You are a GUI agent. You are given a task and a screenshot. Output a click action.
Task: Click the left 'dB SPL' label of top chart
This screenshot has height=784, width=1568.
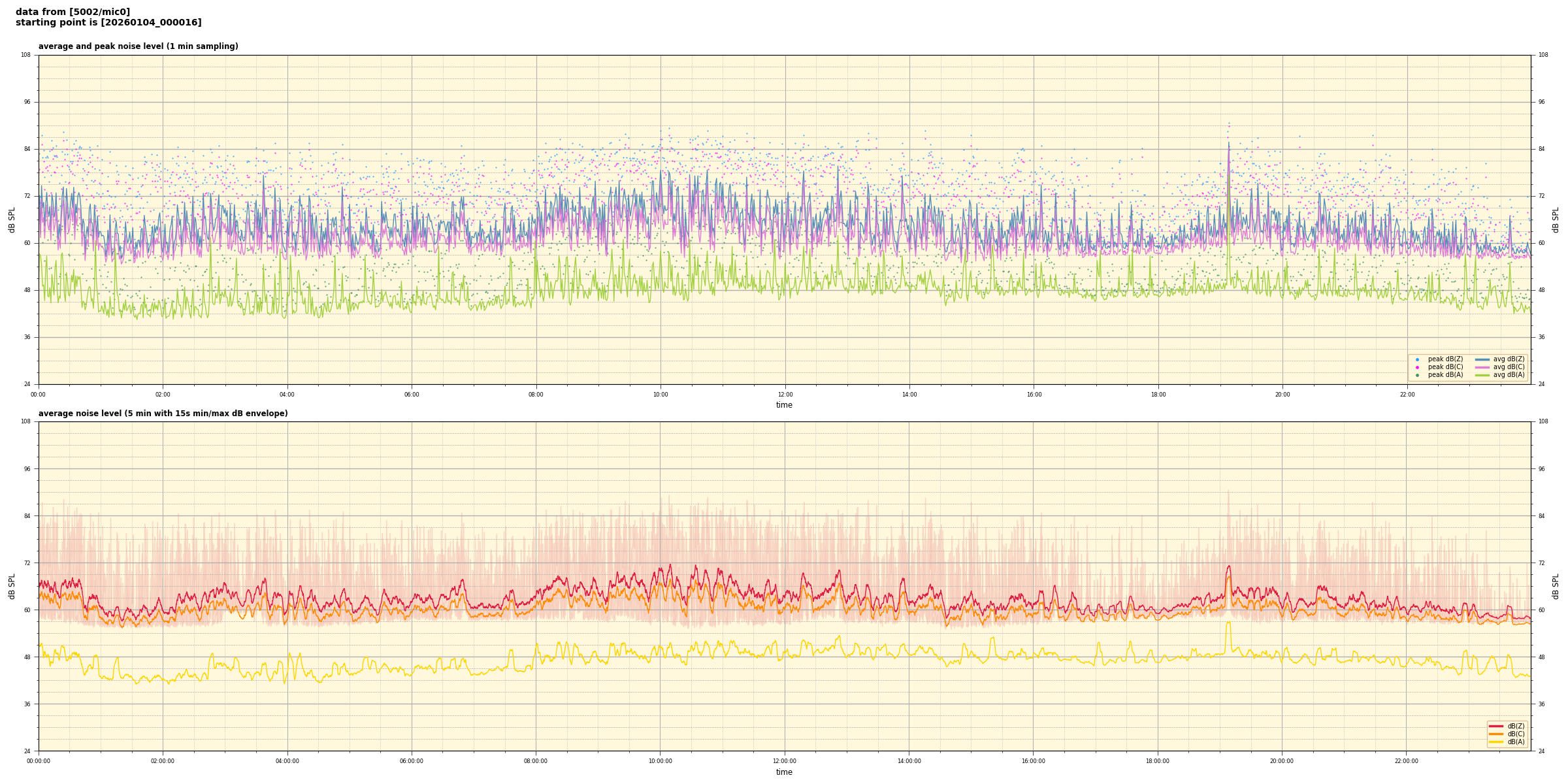click(12, 220)
